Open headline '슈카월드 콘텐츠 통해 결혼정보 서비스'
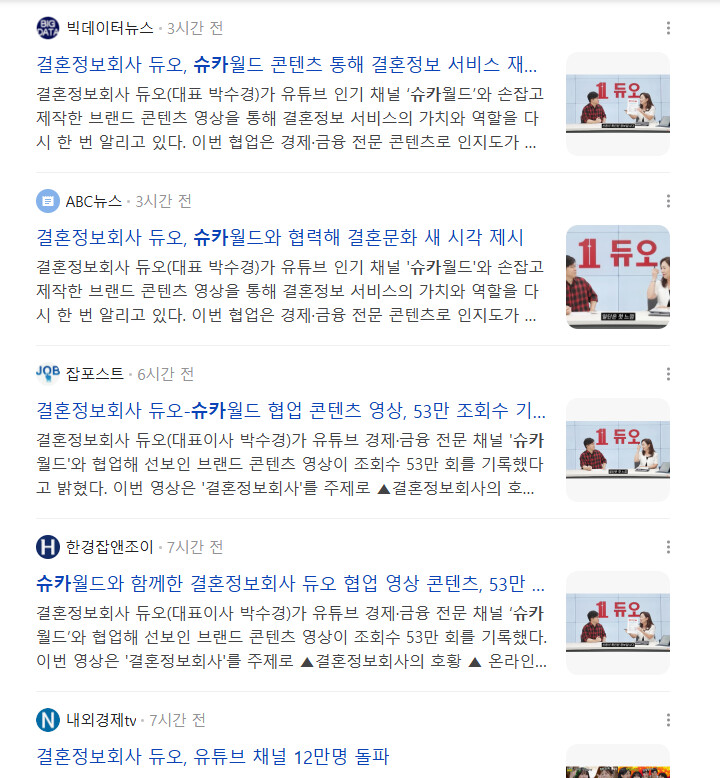 point(287,65)
